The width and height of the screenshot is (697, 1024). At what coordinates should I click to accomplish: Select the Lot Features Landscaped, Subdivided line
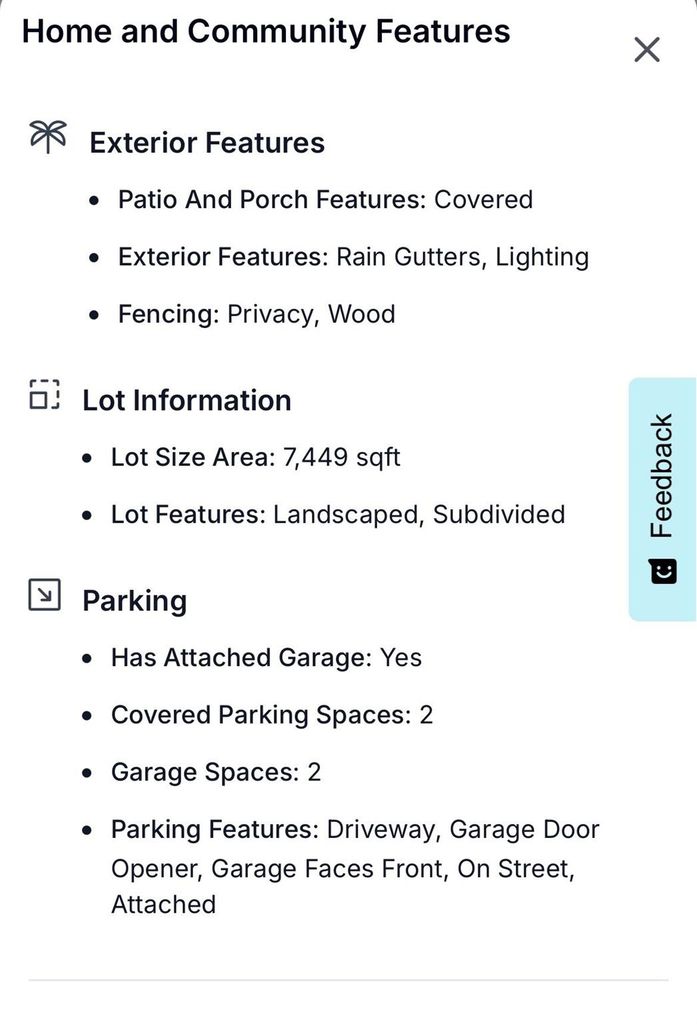pyautogui.click(x=338, y=515)
